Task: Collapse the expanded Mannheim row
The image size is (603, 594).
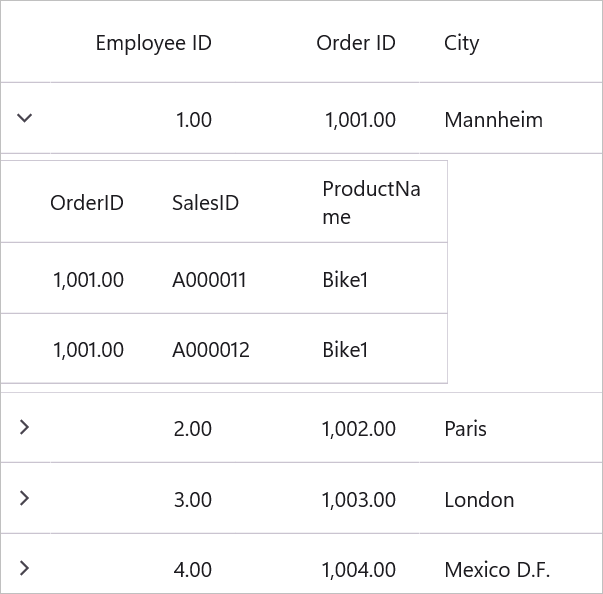Action: tap(25, 118)
